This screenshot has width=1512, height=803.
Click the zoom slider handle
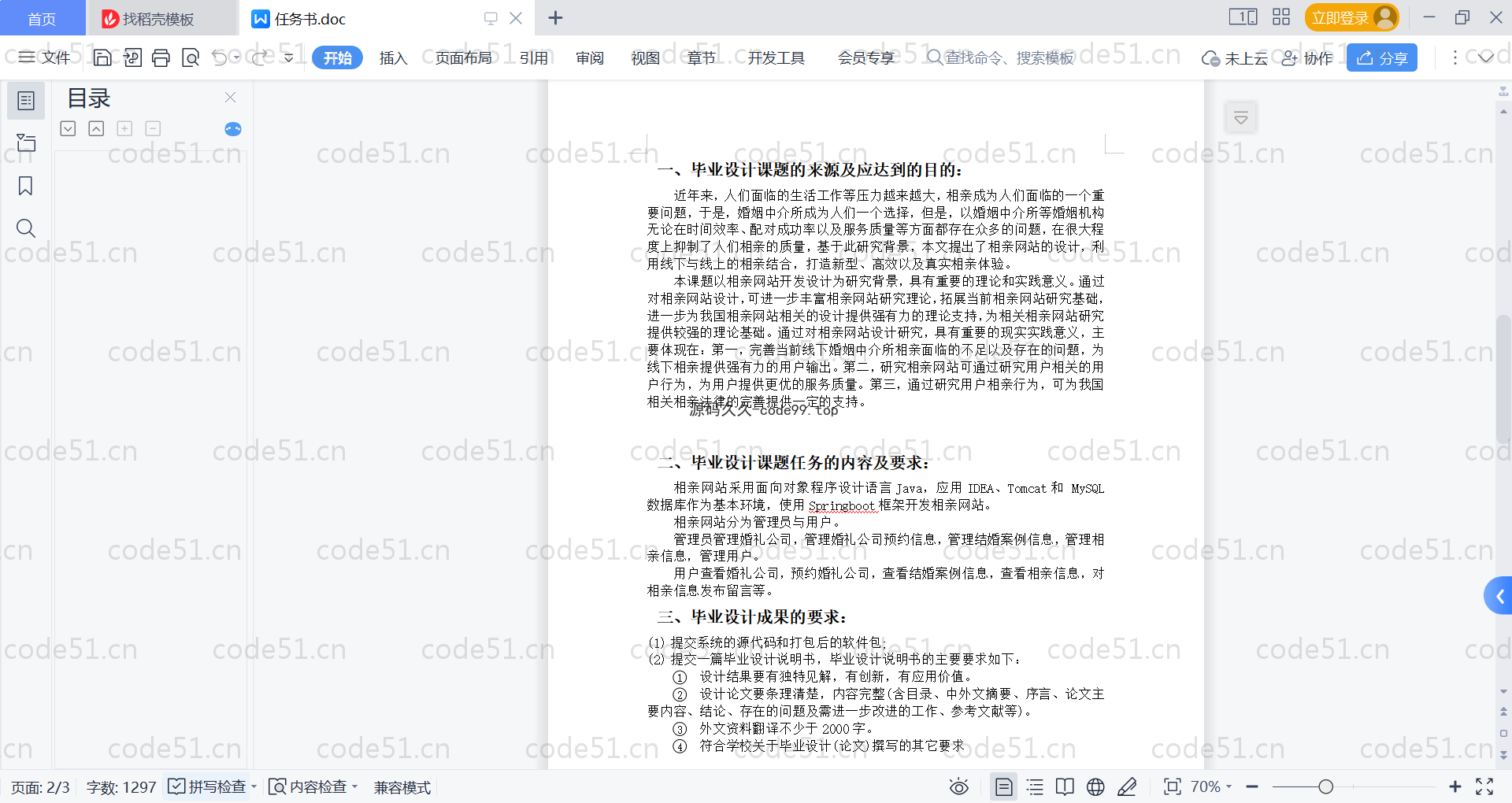(1326, 786)
